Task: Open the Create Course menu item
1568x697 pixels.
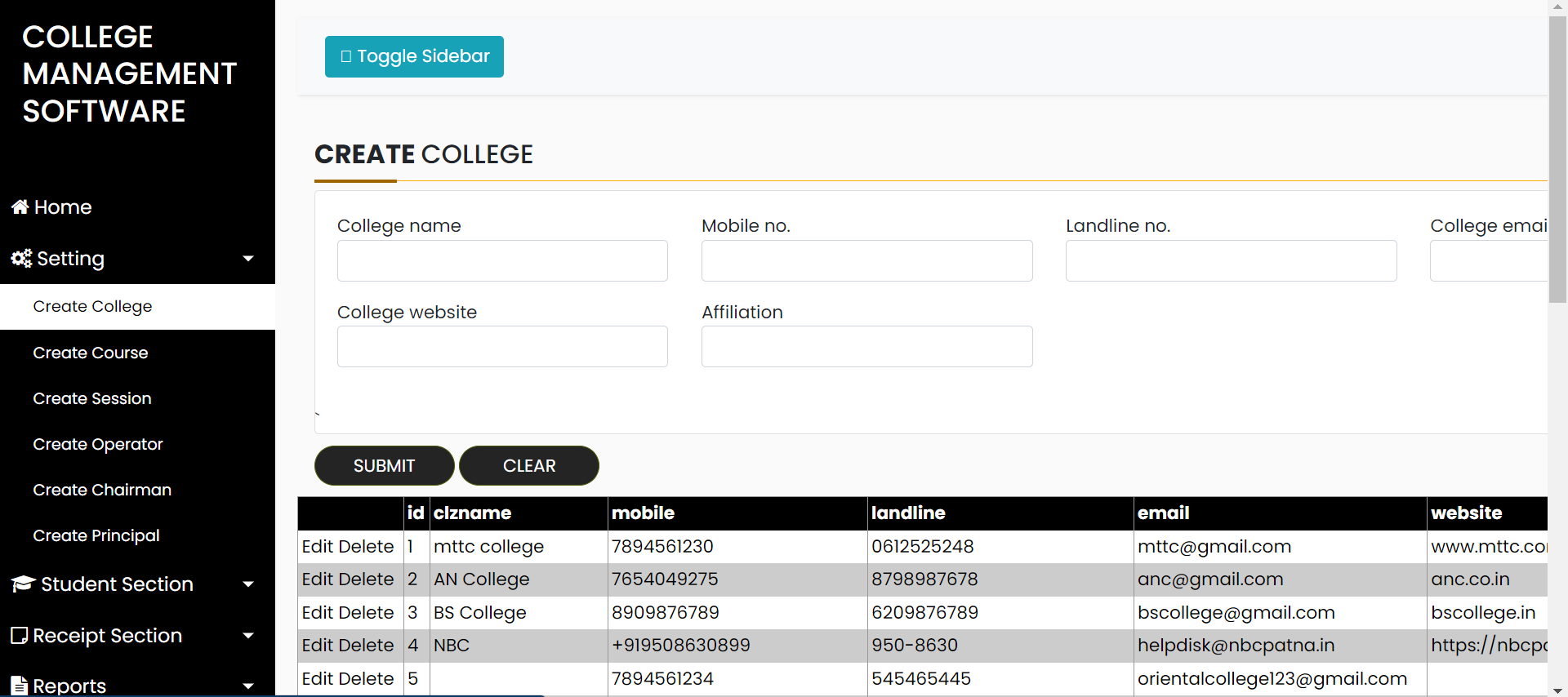Action: (91, 353)
